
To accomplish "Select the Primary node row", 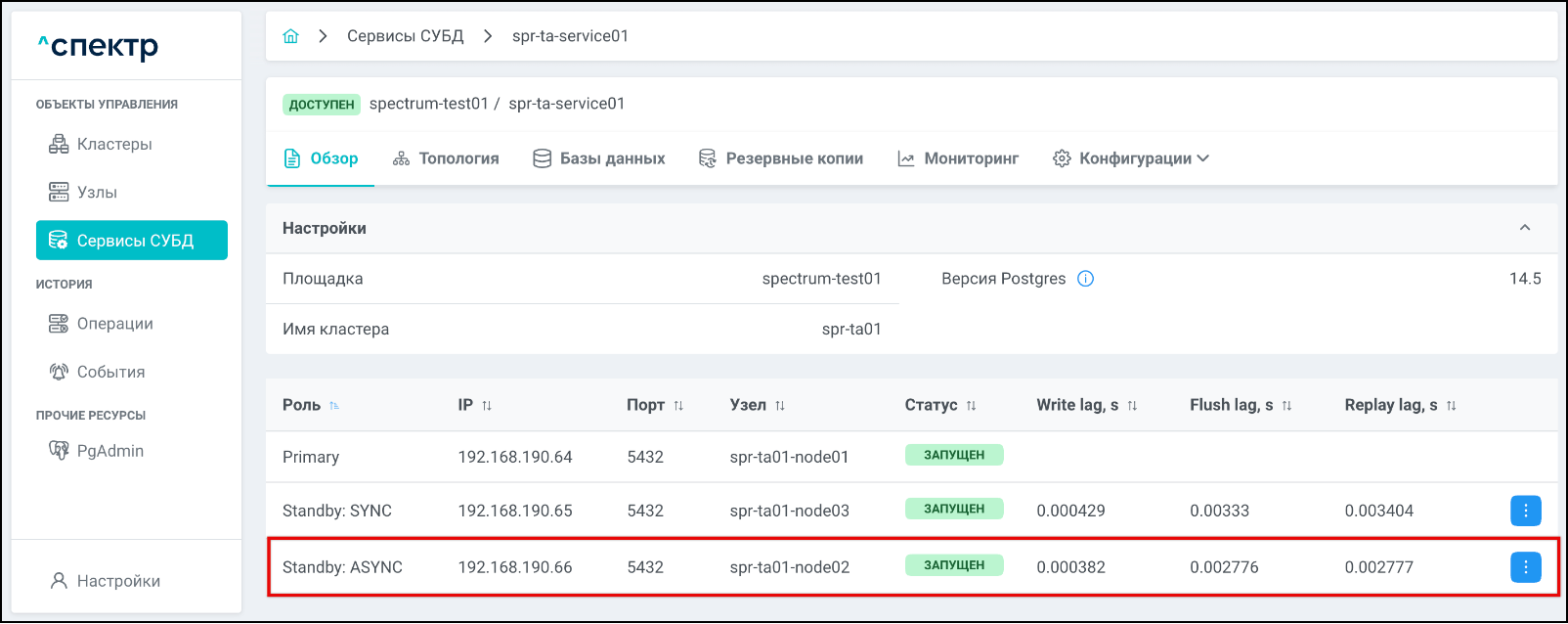I will coord(587,457).
